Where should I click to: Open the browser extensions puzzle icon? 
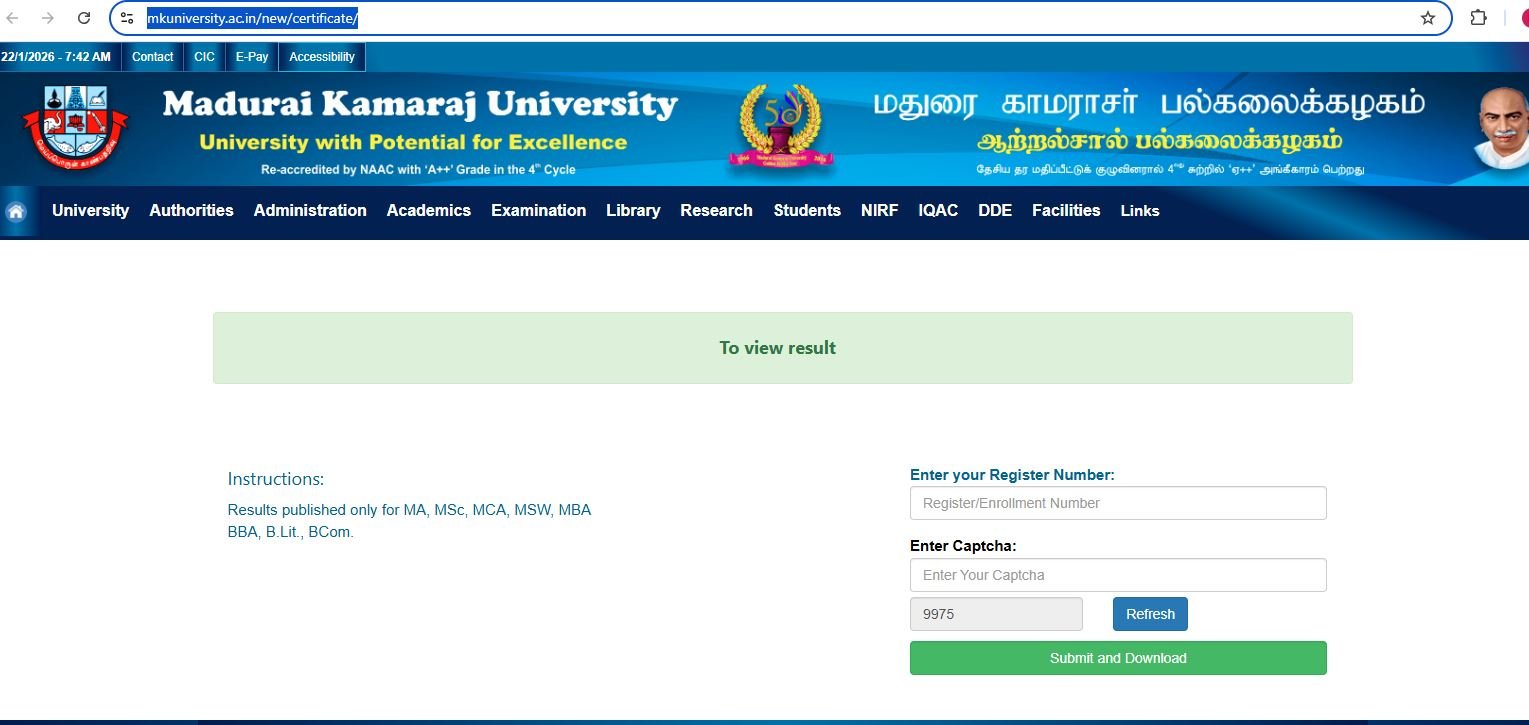[1478, 18]
